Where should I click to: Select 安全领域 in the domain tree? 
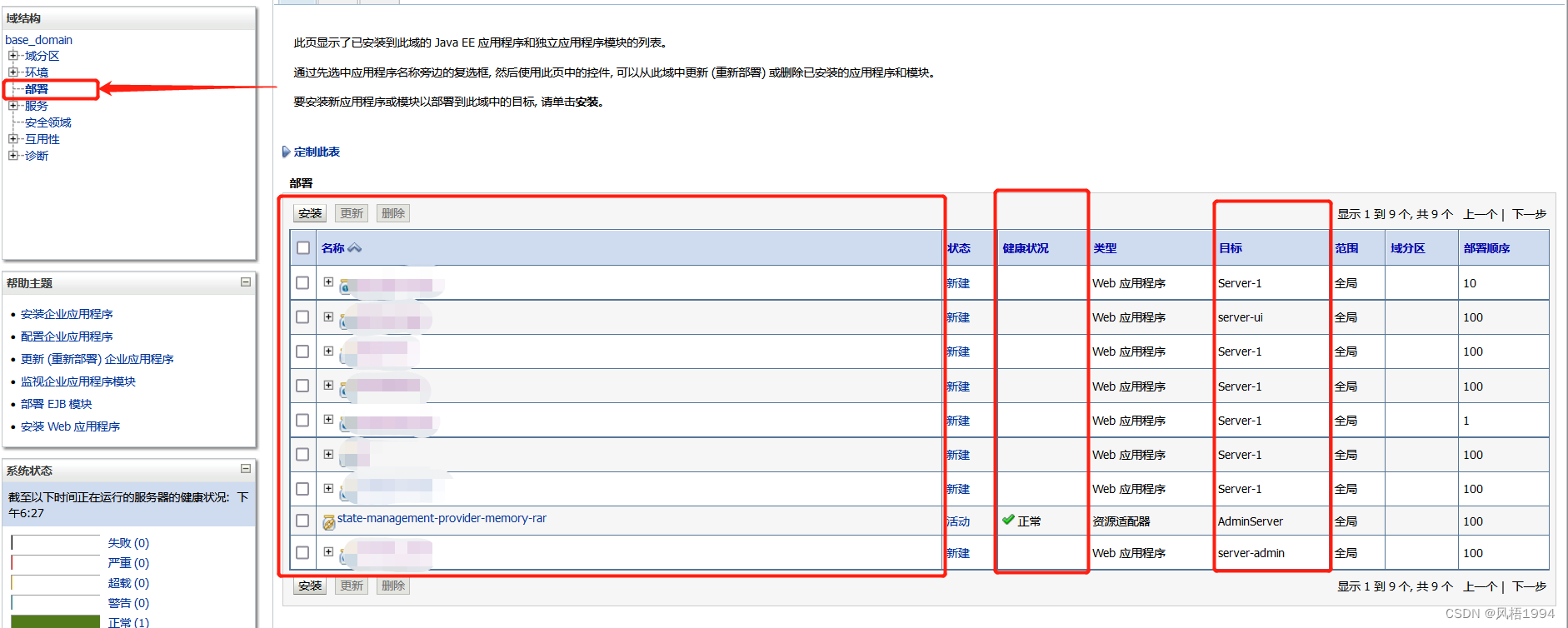(x=48, y=122)
